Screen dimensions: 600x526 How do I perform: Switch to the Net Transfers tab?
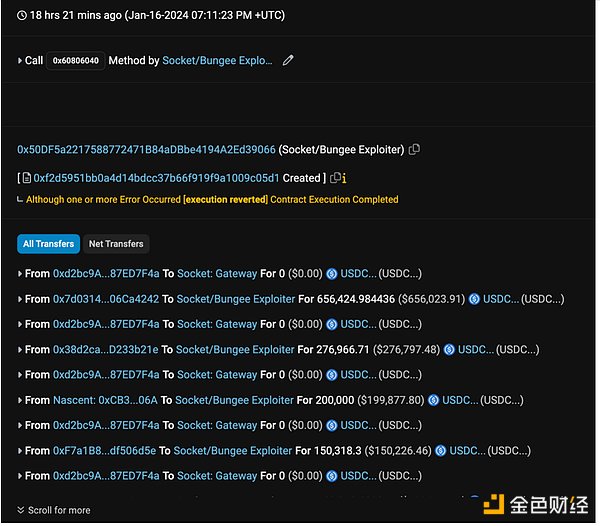(x=116, y=244)
